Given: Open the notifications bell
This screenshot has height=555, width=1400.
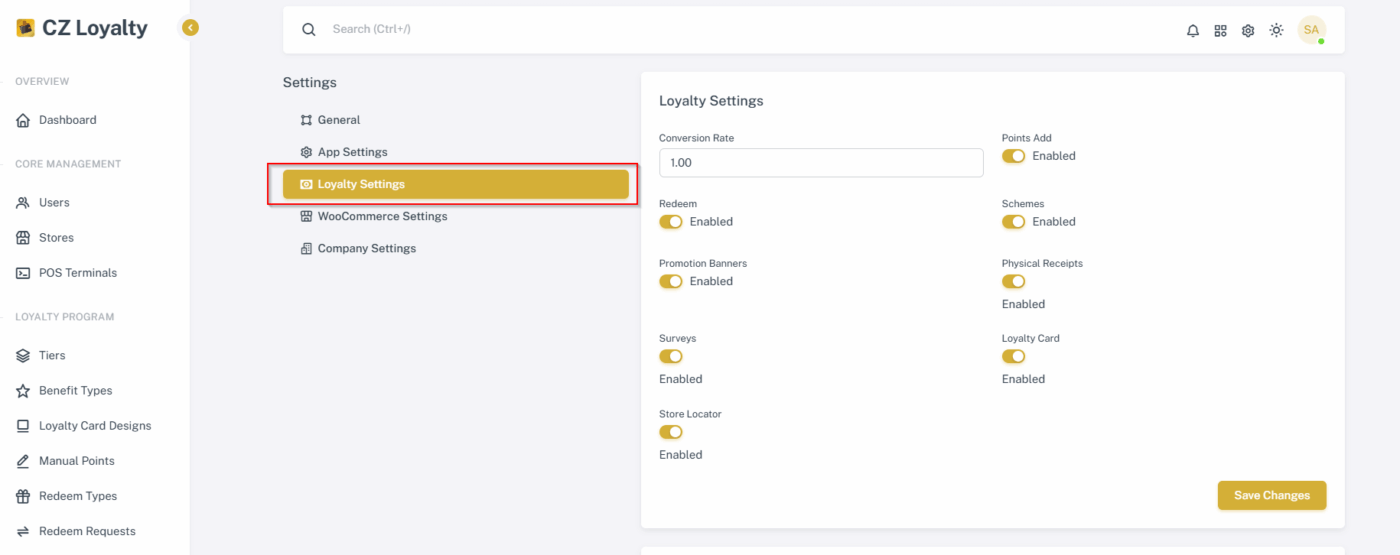Looking at the screenshot, I should 1193,31.
